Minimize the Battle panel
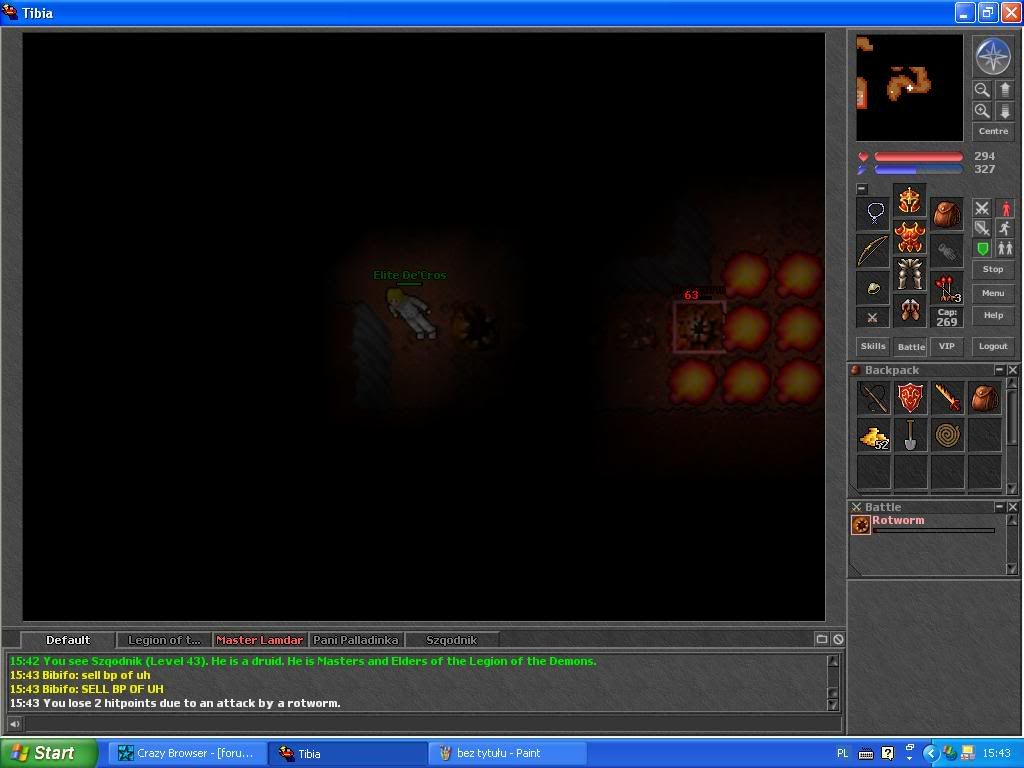 (x=999, y=507)
